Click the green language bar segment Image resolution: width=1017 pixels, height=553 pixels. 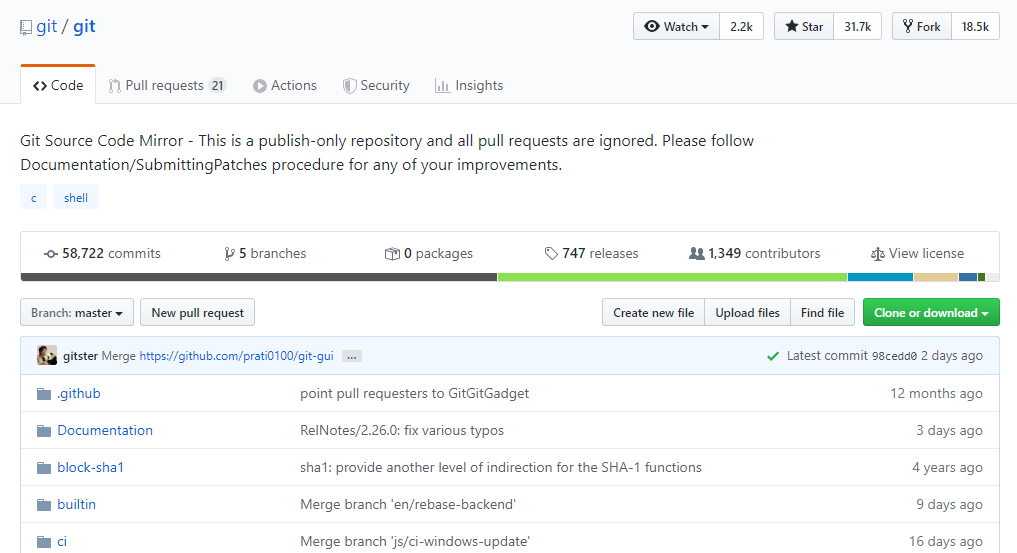(673, 277)
